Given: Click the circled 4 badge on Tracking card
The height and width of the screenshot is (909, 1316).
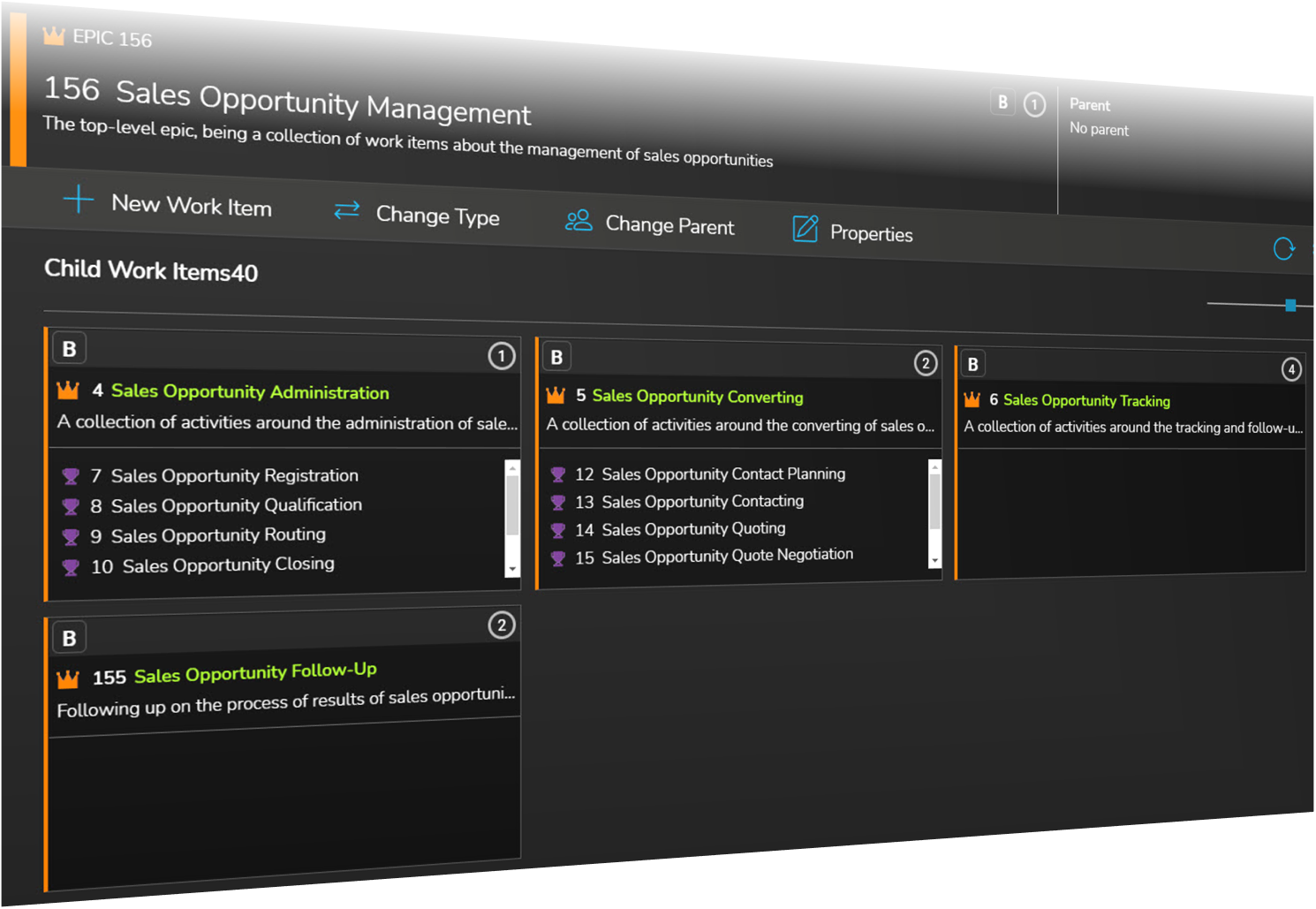Looking at the screenshot, I should [x=1290, y=369].
